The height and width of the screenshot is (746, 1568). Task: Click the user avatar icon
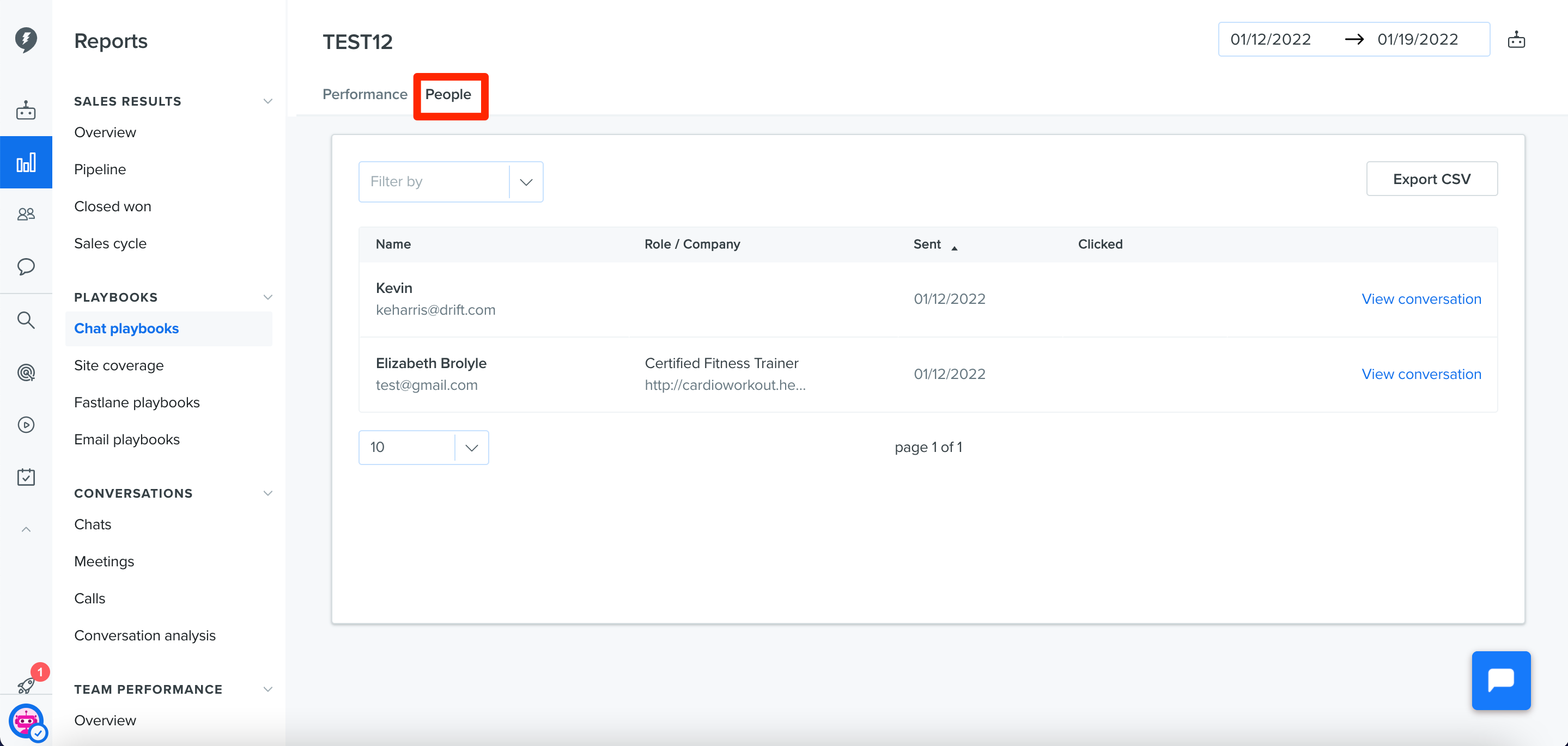(x=26, y=721)
